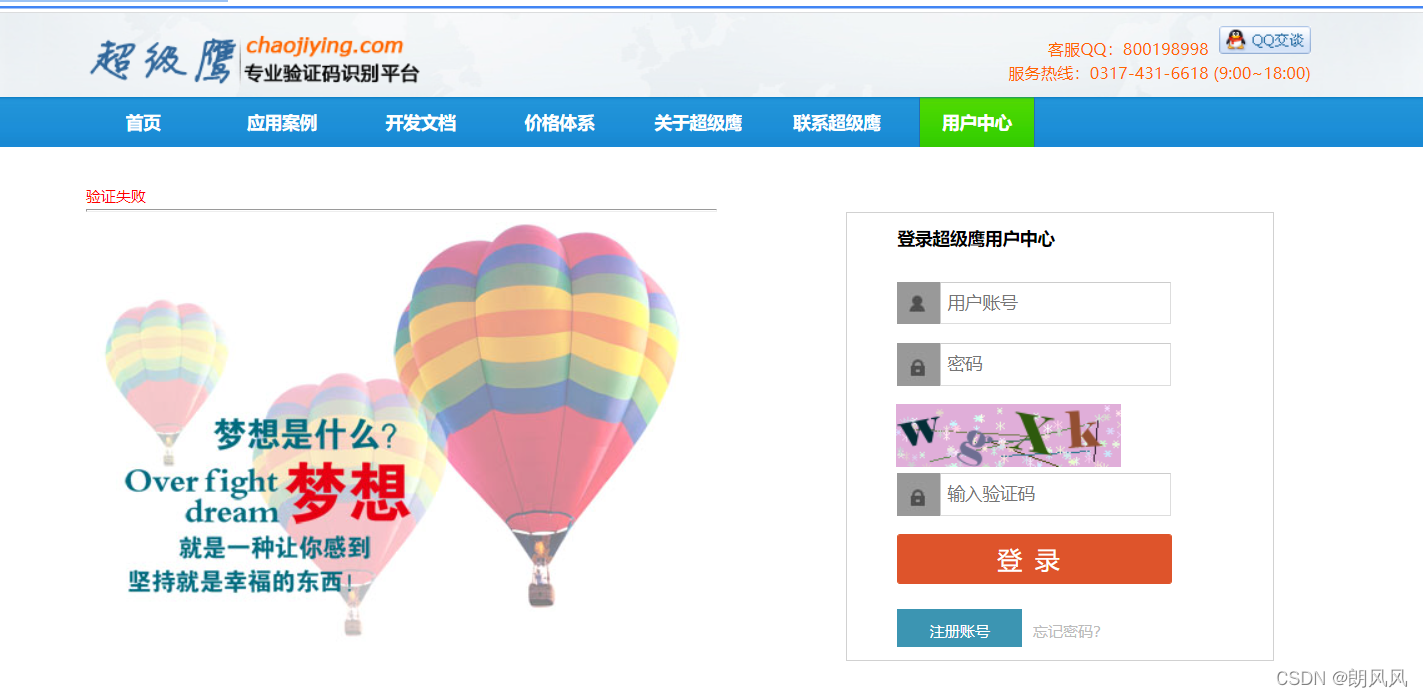Viewport: 1423px width, 697px height.
Task: Click the user silhouette icon beside 用户账号
Action: (918, 303)
